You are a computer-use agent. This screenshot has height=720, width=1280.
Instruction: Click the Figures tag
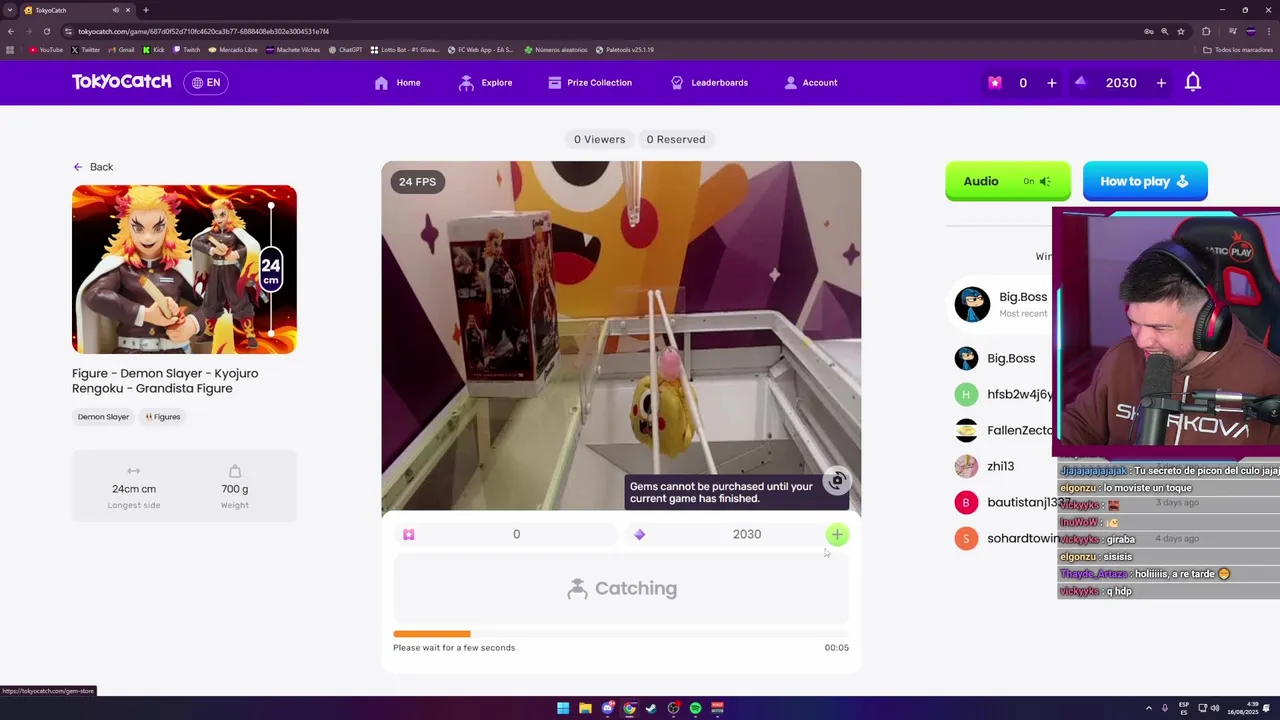coord(163,417)
